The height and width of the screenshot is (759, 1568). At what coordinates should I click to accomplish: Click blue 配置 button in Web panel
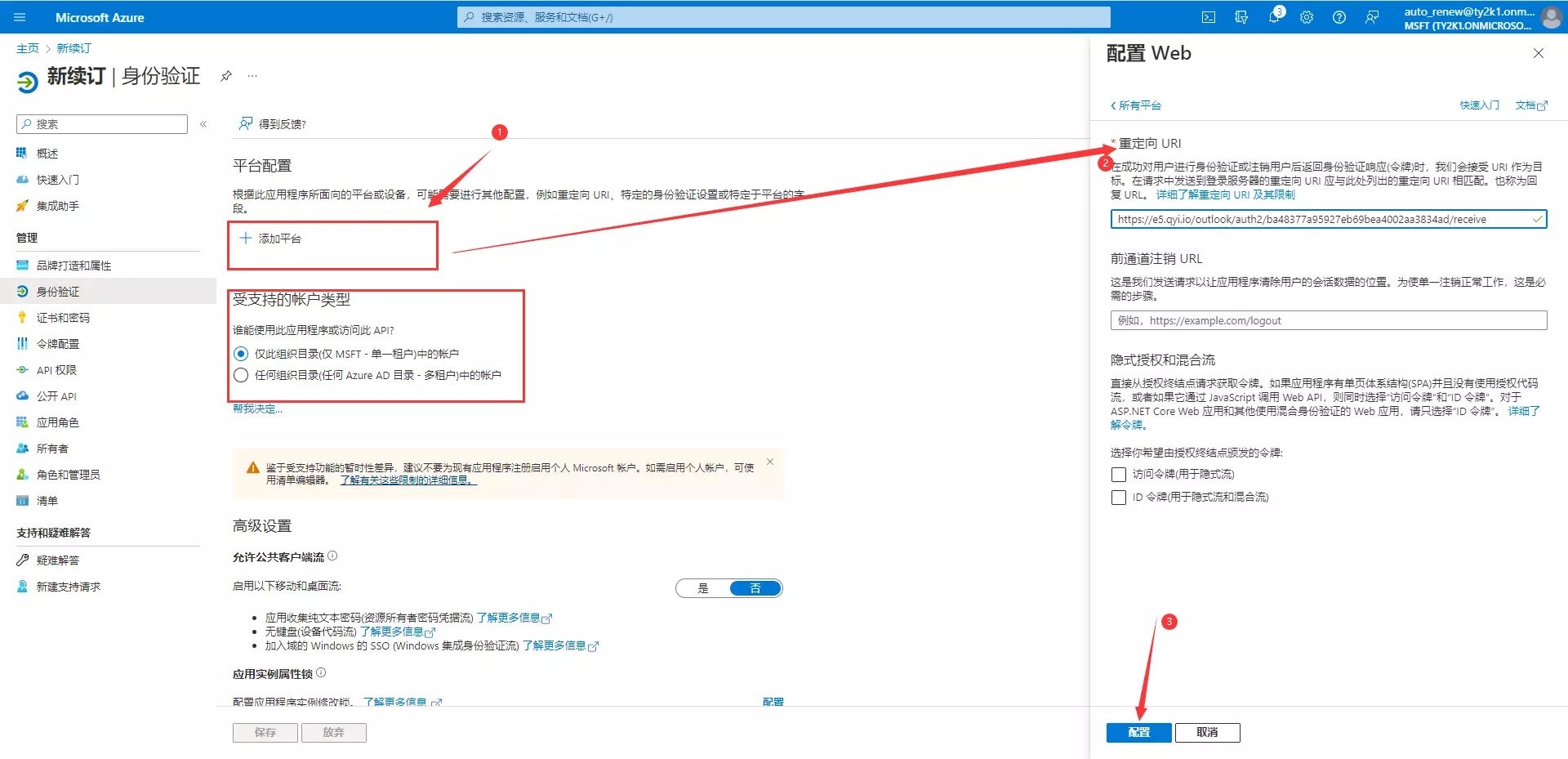click(1139, 733)
